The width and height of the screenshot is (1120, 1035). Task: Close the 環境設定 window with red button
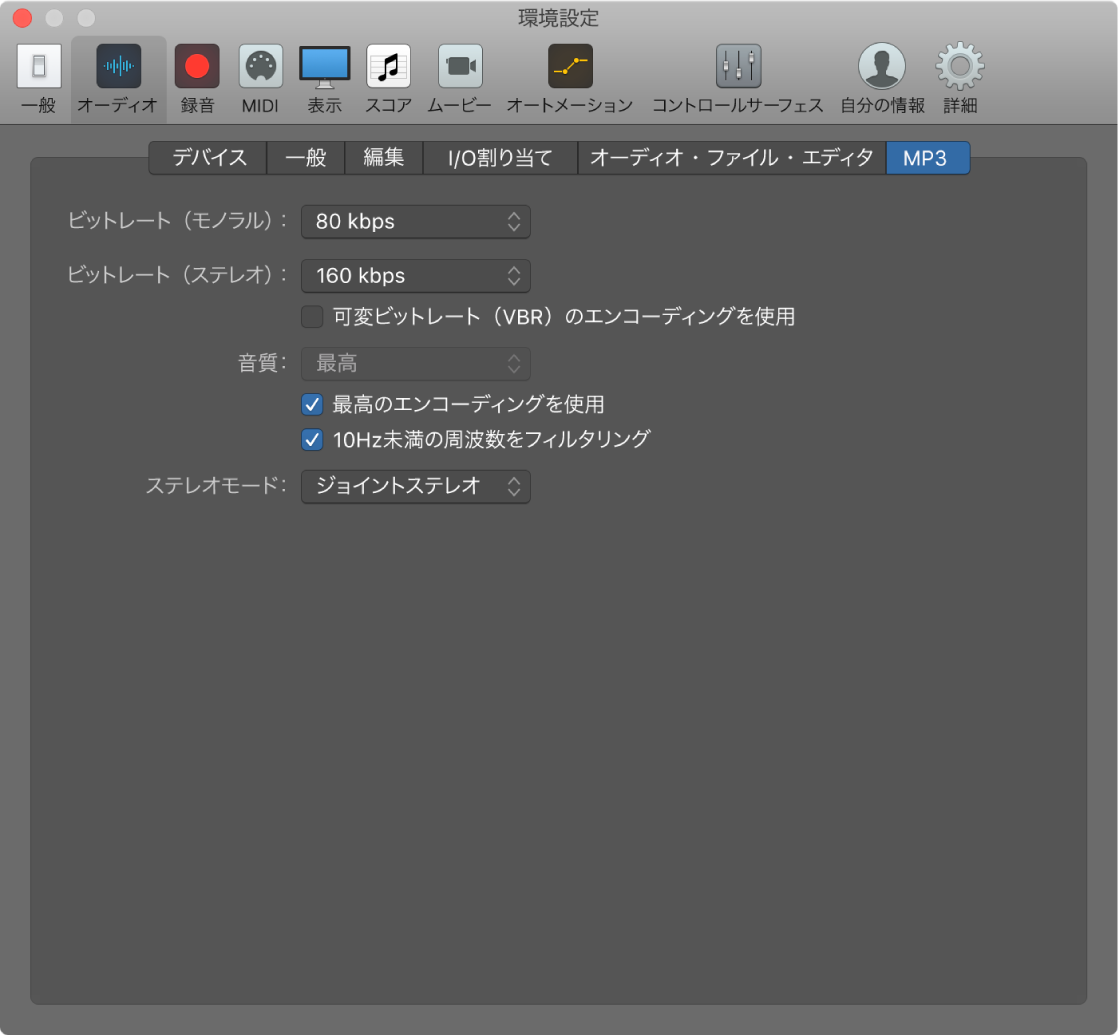point(23,18)
